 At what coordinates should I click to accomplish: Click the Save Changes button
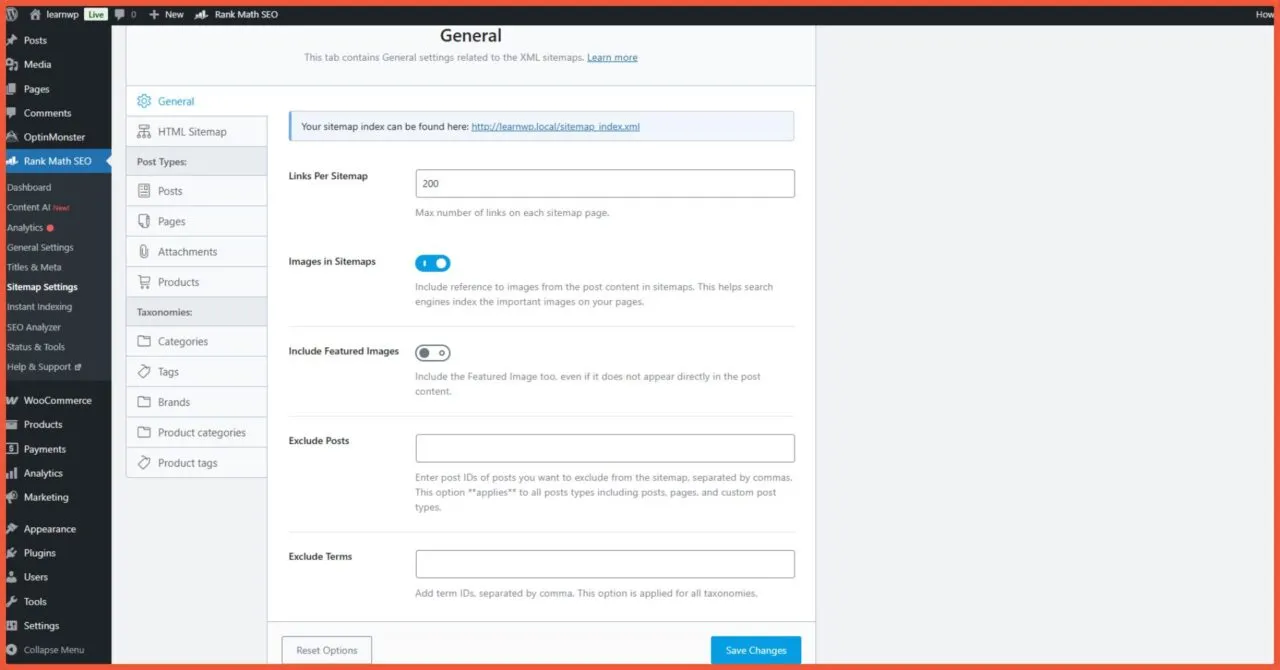point(755,649)
